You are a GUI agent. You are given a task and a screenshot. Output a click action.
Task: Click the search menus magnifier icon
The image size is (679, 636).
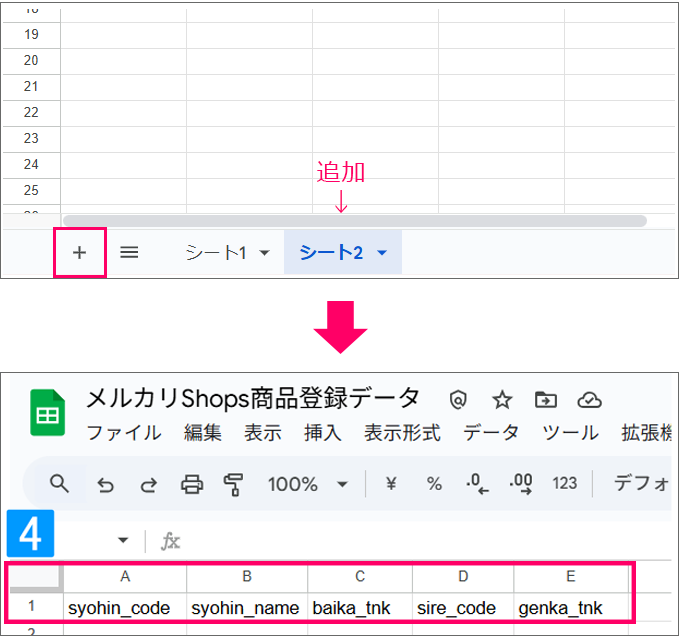point(60,484)
